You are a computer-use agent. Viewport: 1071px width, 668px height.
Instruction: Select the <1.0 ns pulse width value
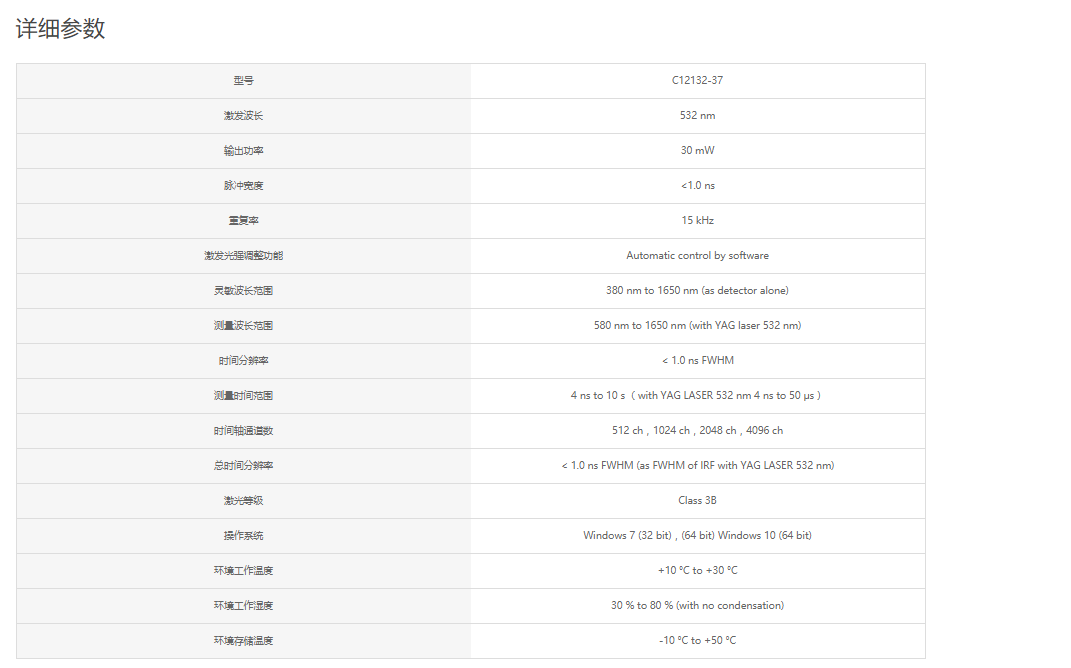point(697,186)
